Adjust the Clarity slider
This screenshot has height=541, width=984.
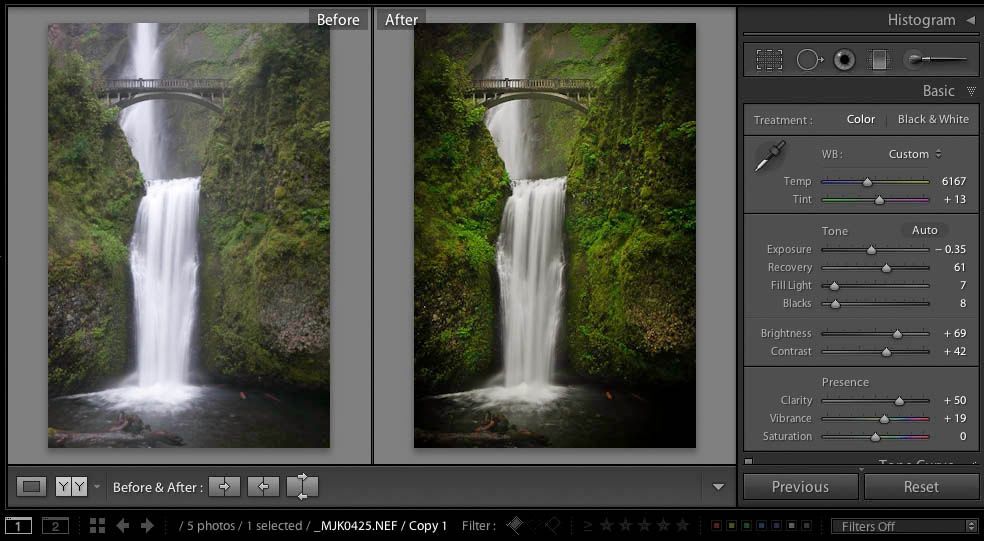pyautogui.click(x=899, y=400)
